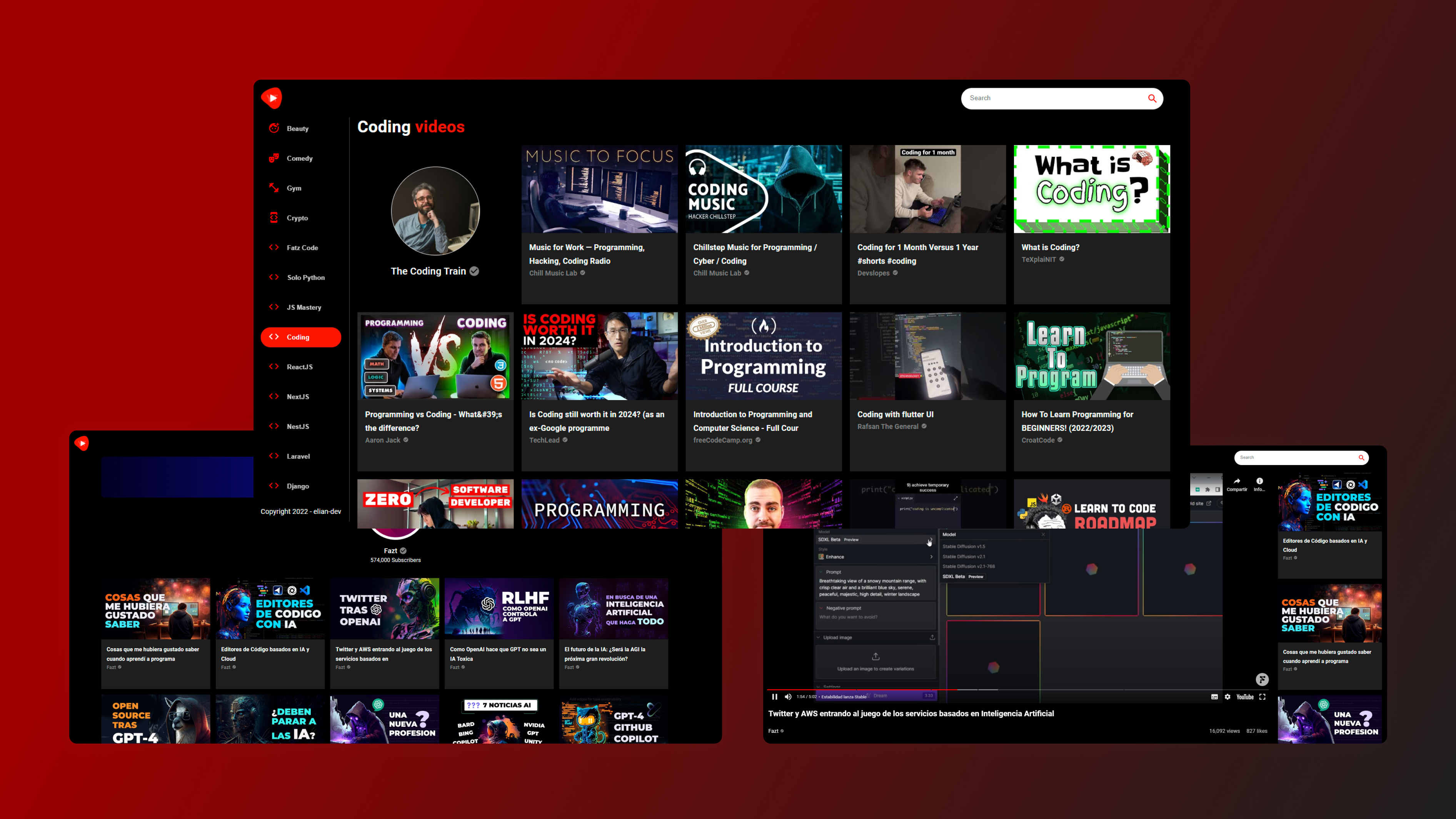Screen dimensions: 1456x819
Task: Click the Comedy category icon in the sidebar
Action: (274, 158)
